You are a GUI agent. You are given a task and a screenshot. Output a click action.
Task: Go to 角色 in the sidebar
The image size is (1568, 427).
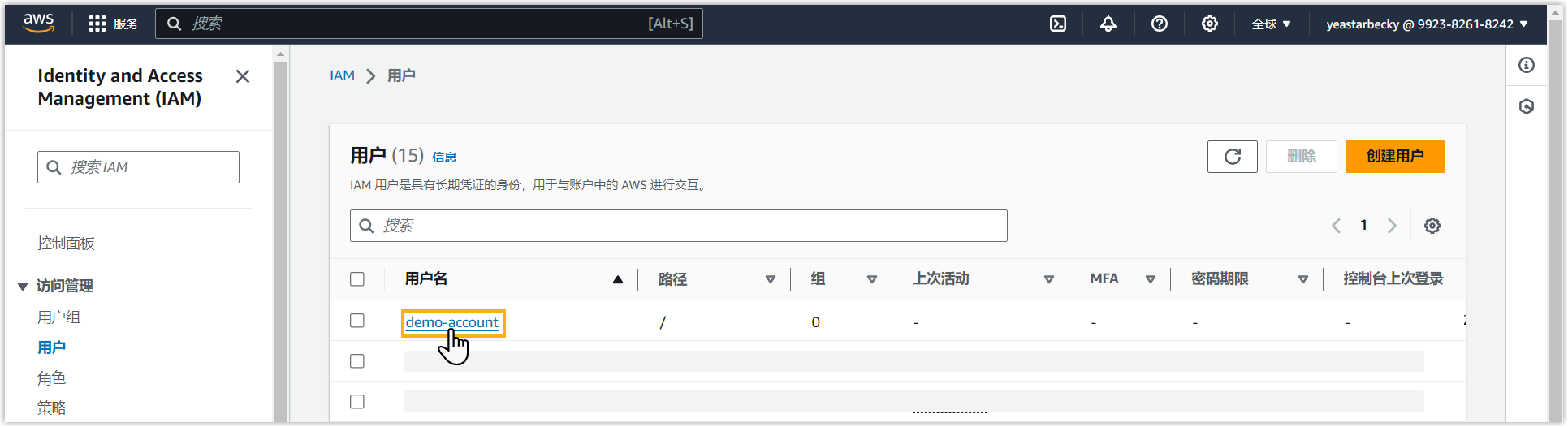tap(51, 378)
